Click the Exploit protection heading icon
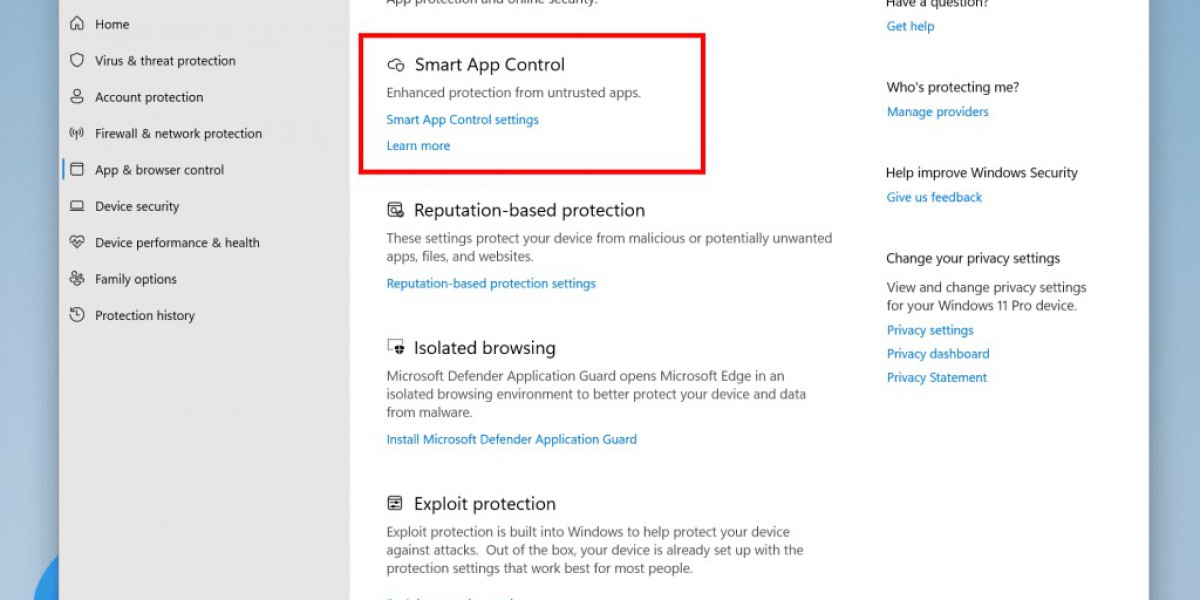This screenshot has width=1200, height=600. (395, 503)
